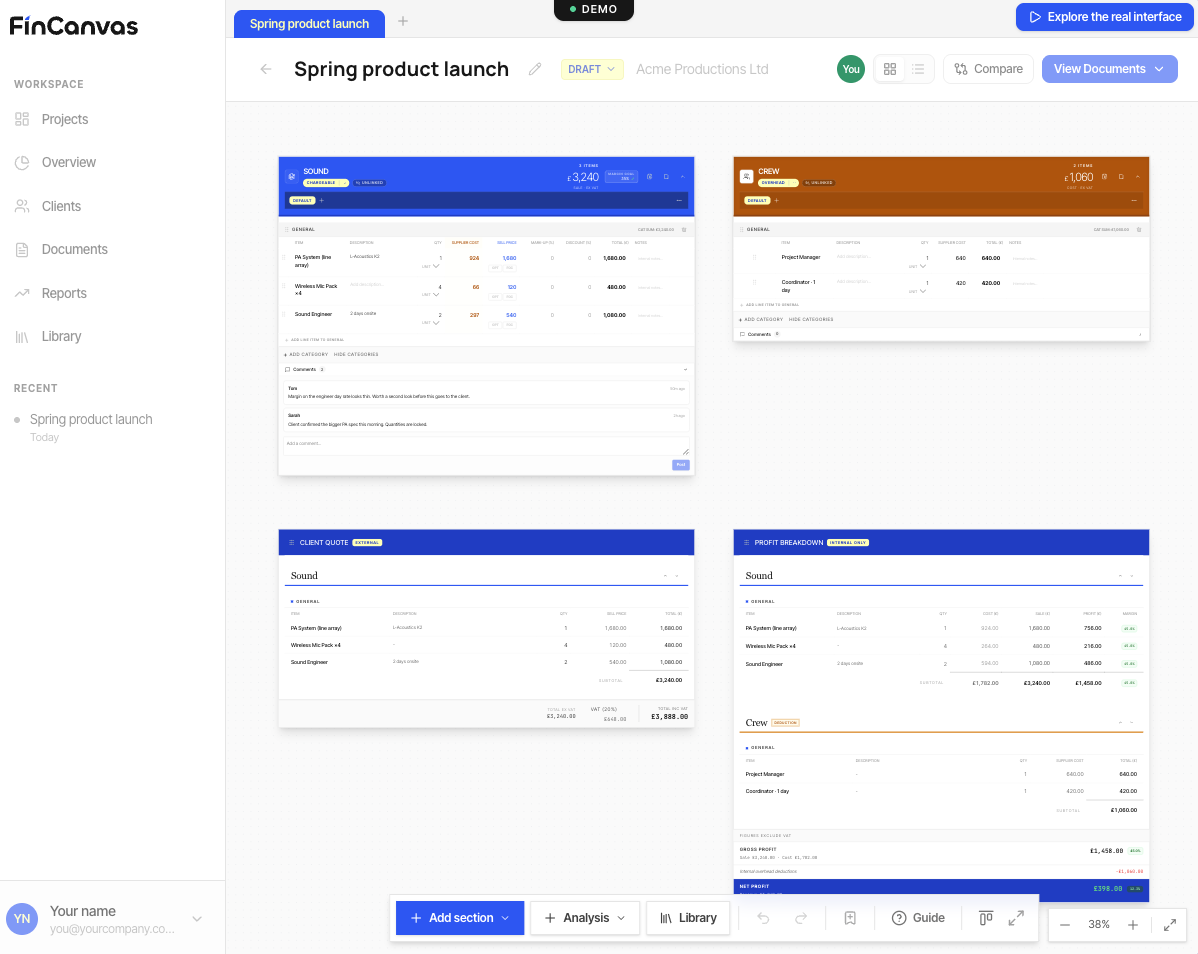Collapse the Sound section with chevron

682,176
